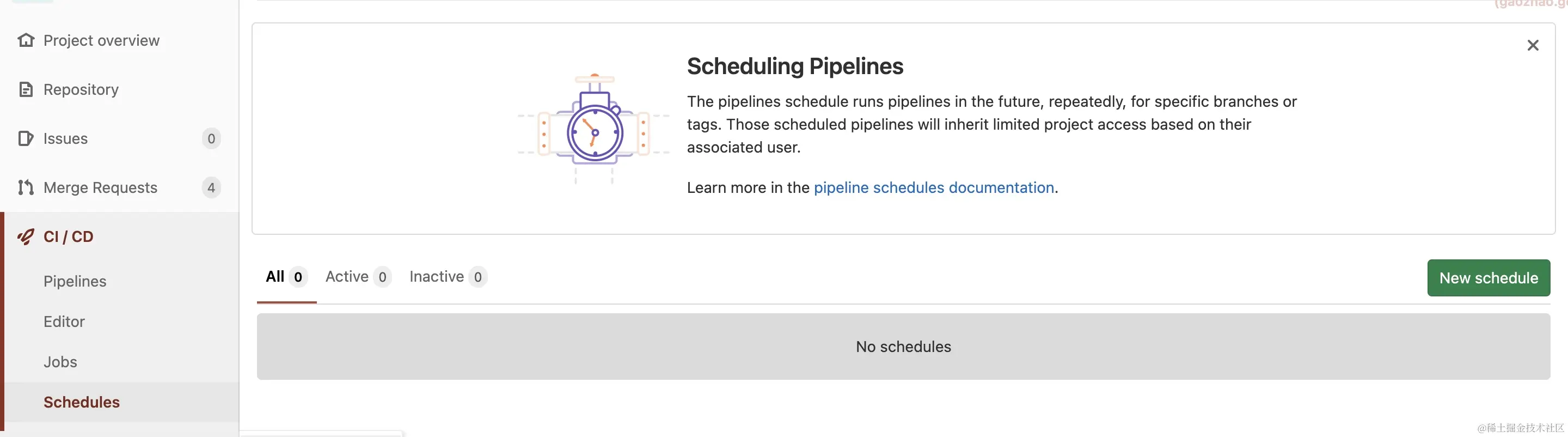Click the Merge Requests count badge

tap(211, 188)
